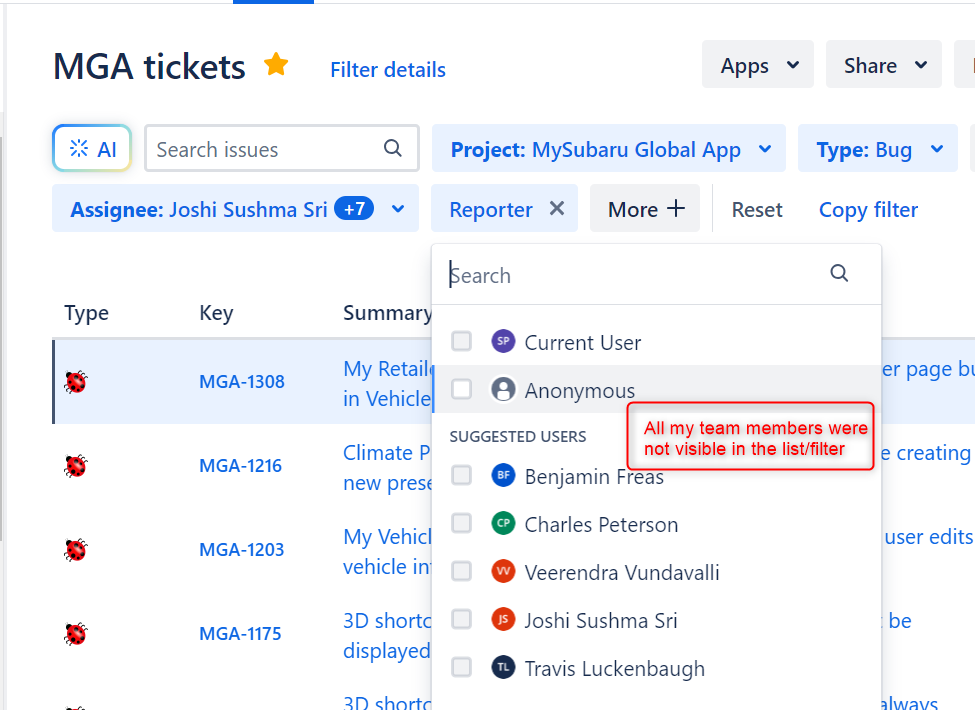The height and width of the screenshot is (710, 975).
Task: Click the AI sparkle button
Action: coord(92,149)
